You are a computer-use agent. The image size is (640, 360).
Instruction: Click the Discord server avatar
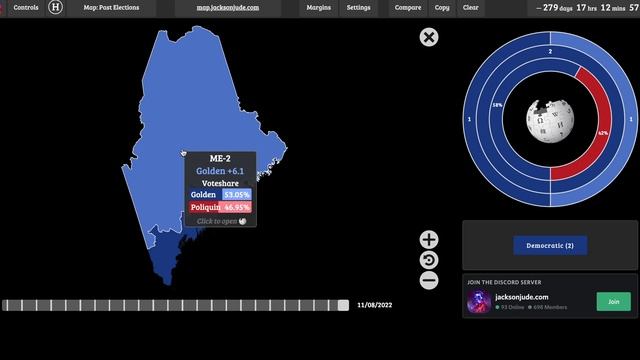(479, 302)
